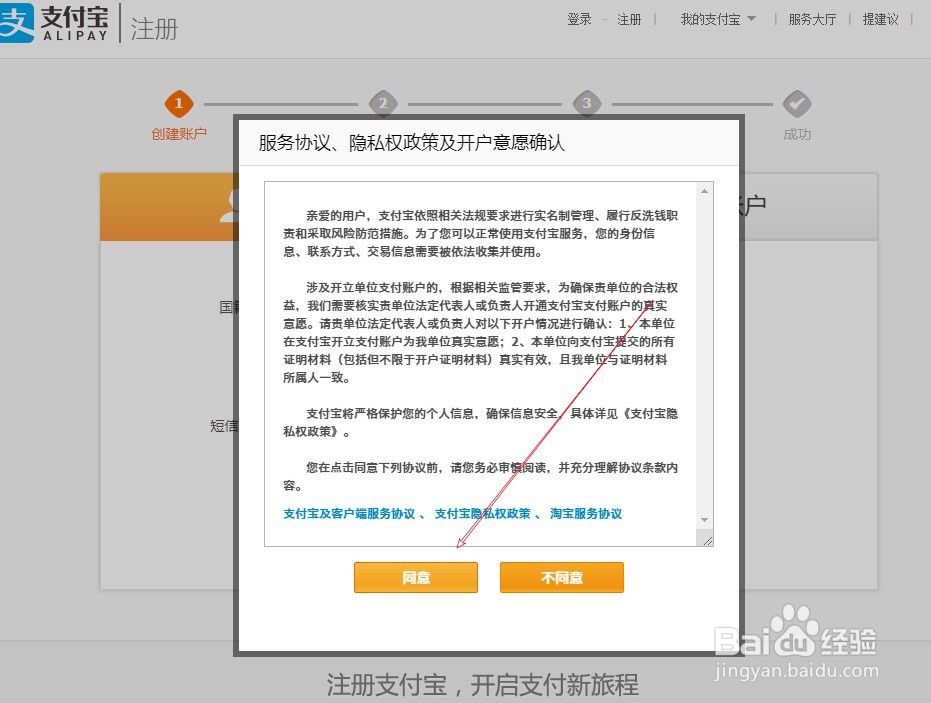Click step 1 创建账户 circle icon
The height and width of the screenshot is (703, 931).
click(179, 104)
